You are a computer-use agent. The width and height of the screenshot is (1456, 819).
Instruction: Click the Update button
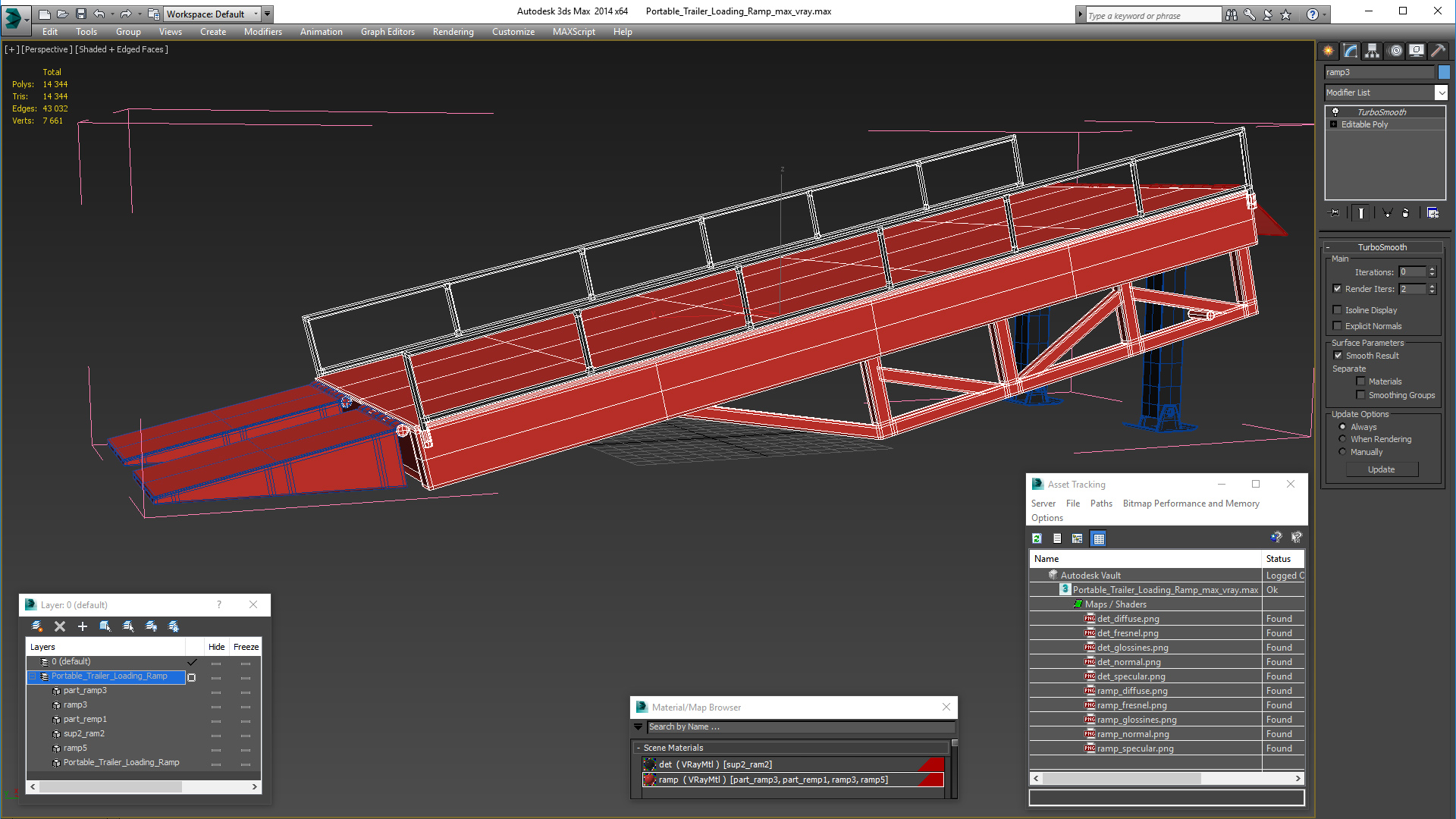coord(1381,469)
